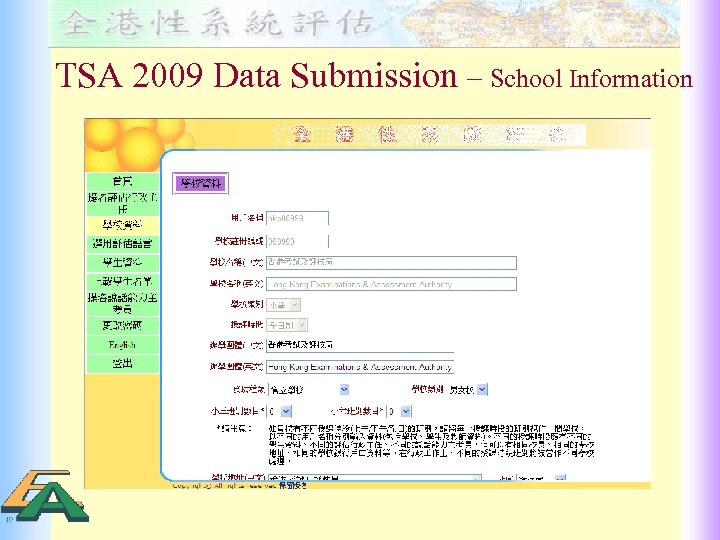Open the 學生資料 sidebar menu item
Viewport: 720px width, 540px height.
pos(122,262)
